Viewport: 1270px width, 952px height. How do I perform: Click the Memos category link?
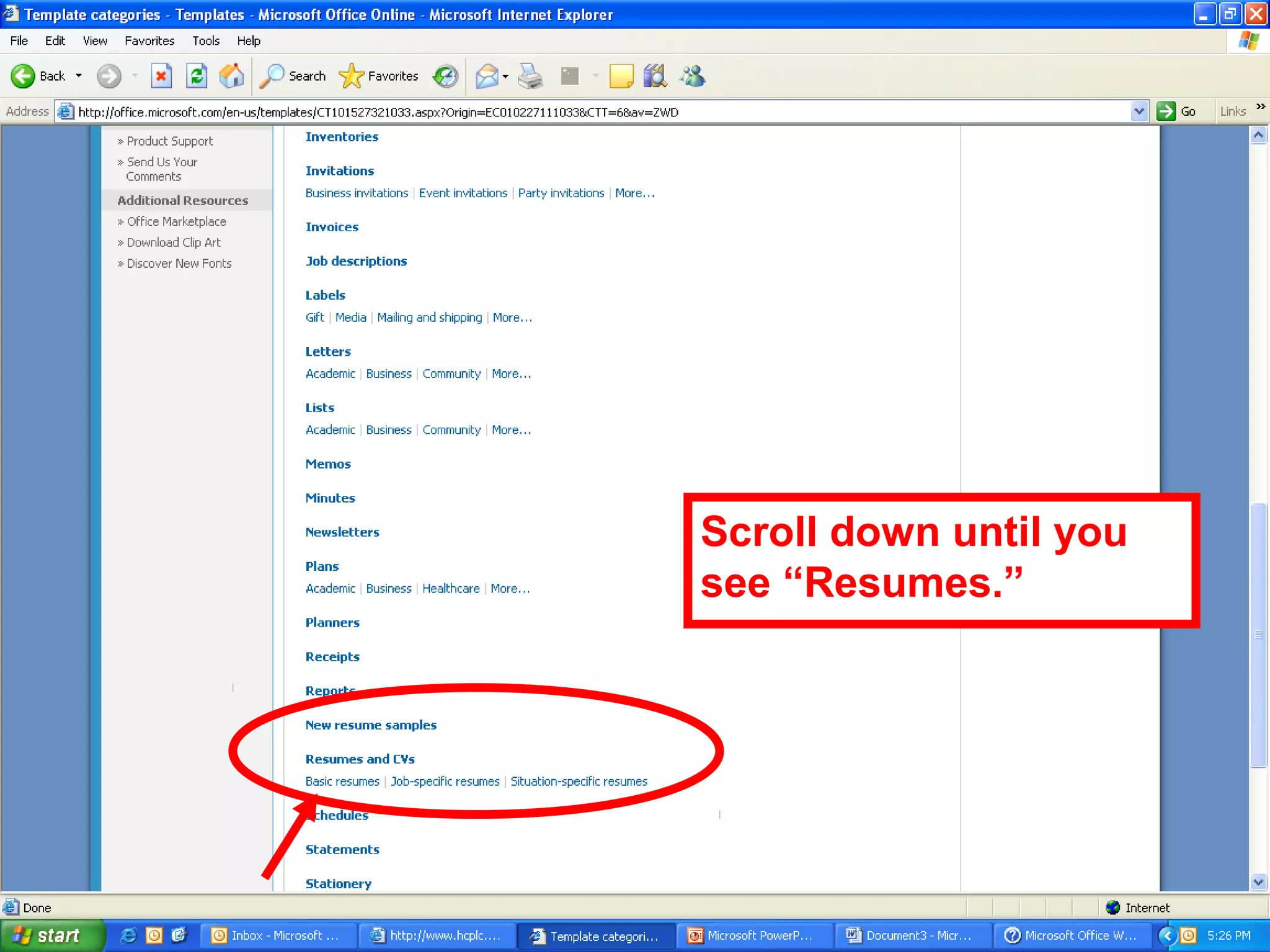pyautogui.click(x=328, y=464)
